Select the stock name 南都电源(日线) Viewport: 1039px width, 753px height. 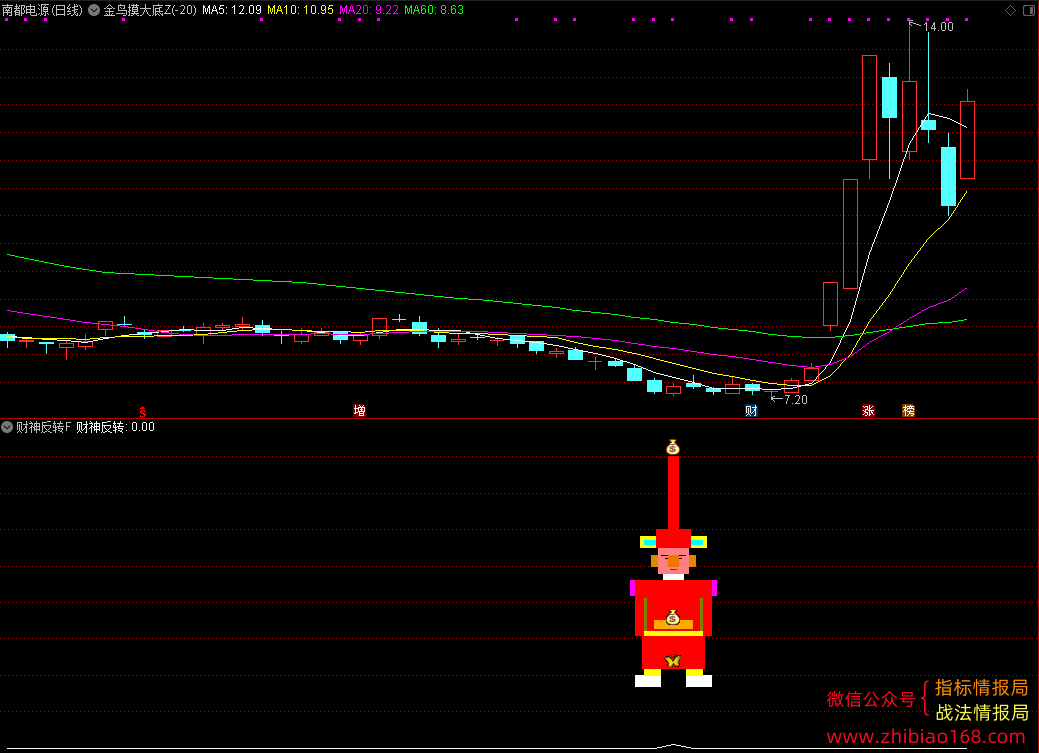[x=42, y=10]
